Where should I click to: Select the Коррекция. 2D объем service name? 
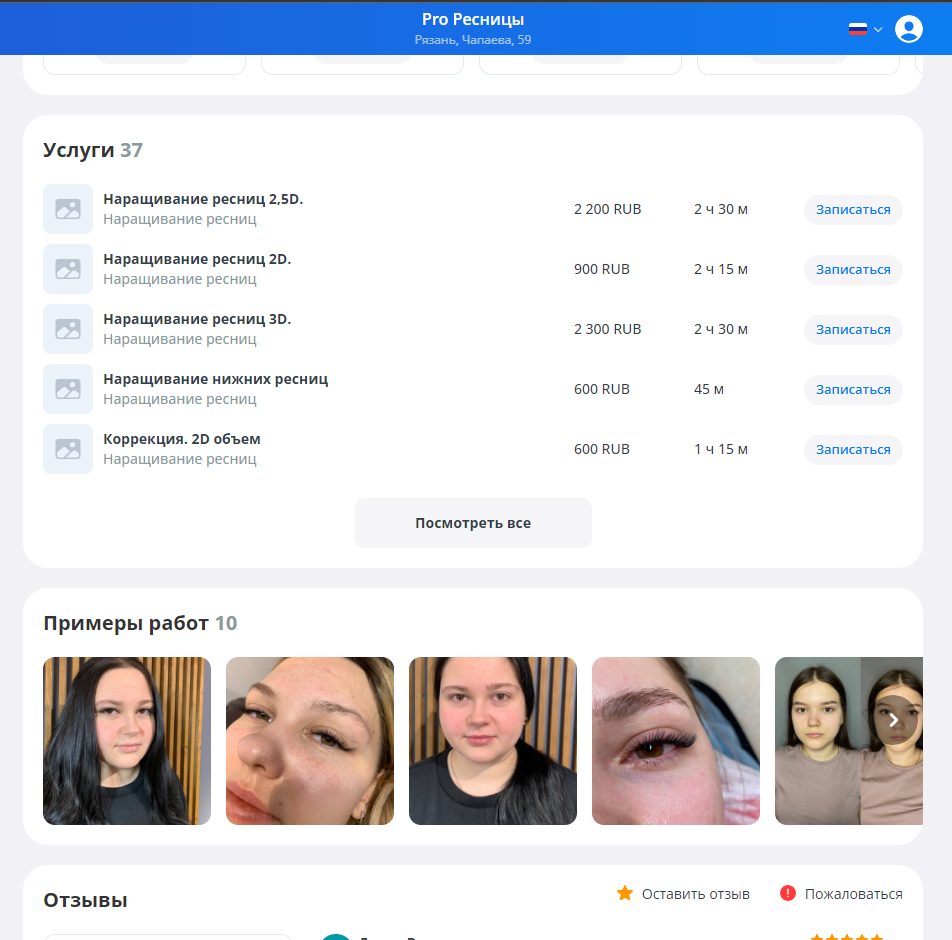click(x=182, y=439)
